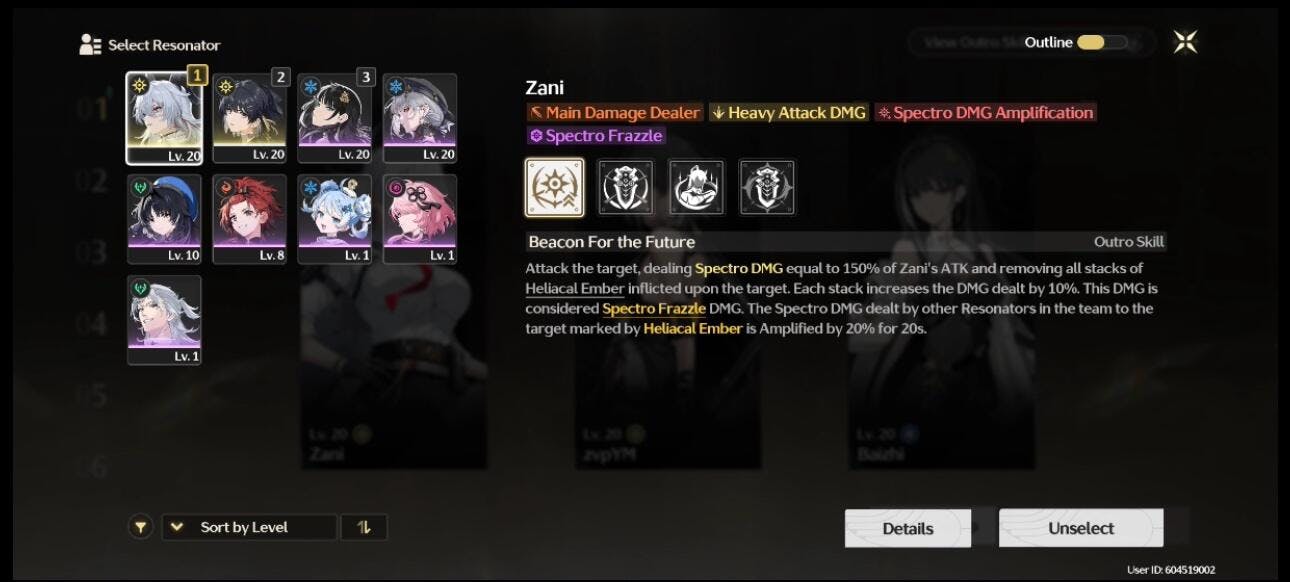The height and width of the screenshot is (582, 1290).
Task: Select the second skill icon beside Outro Skill
Action: coord(625,187)
